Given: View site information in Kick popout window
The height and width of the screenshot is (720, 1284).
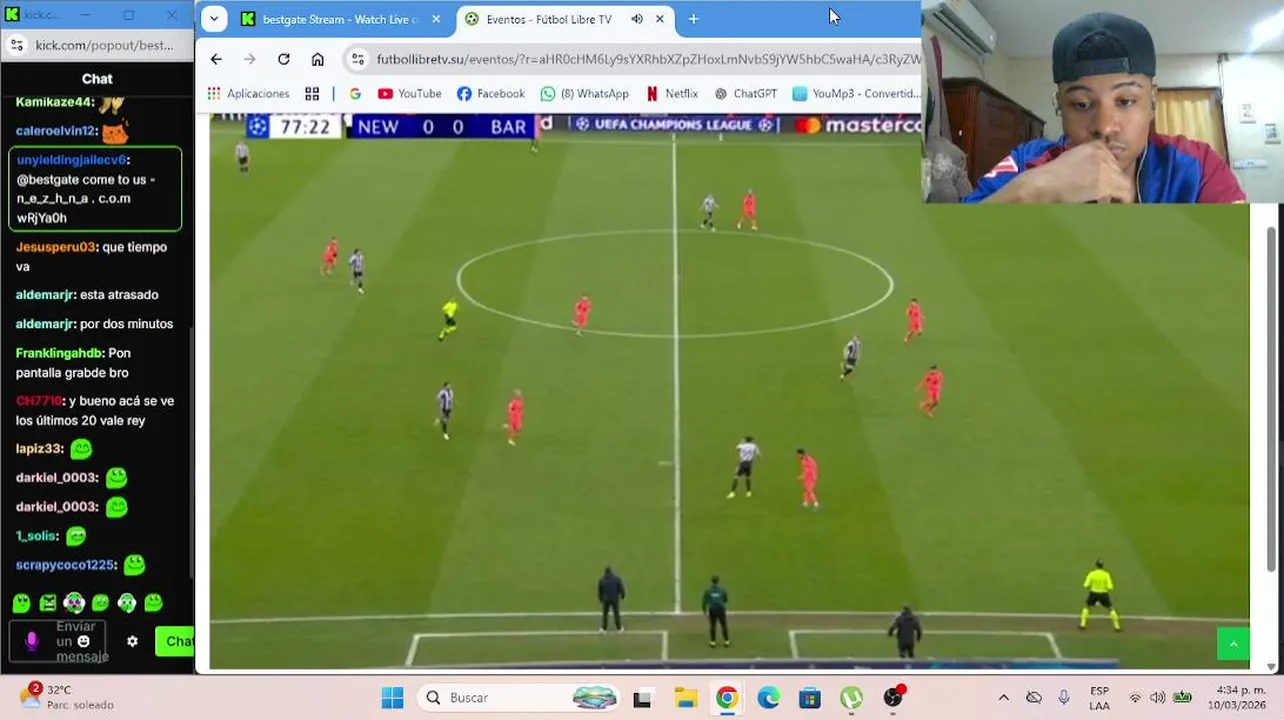Looking at the screenshot, I should (16, 45).
